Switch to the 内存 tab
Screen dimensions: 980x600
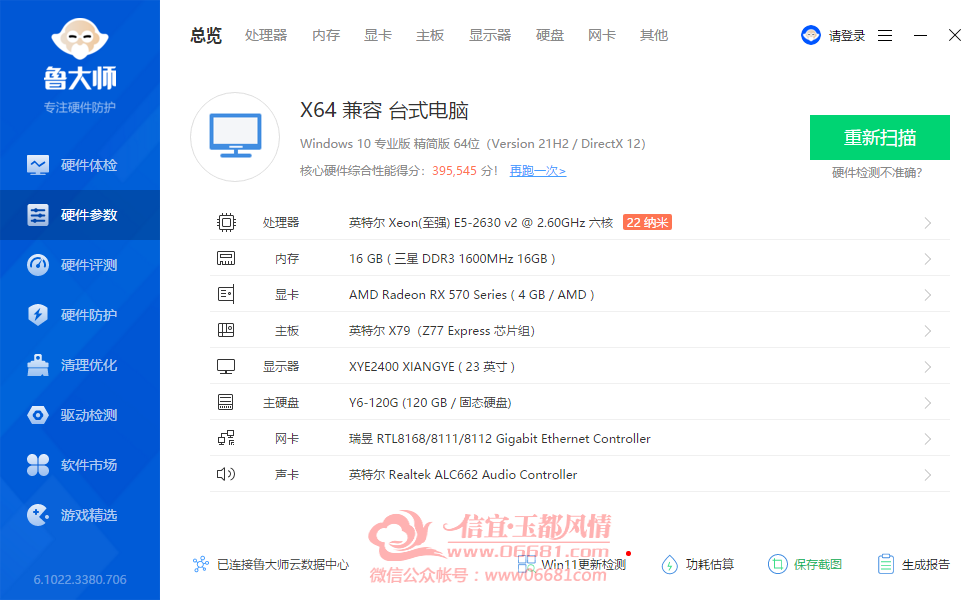(x=326, y=36)
